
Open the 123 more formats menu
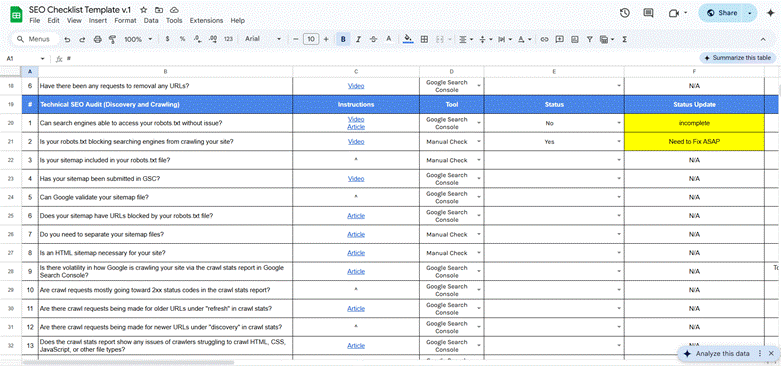click(229, 39)
